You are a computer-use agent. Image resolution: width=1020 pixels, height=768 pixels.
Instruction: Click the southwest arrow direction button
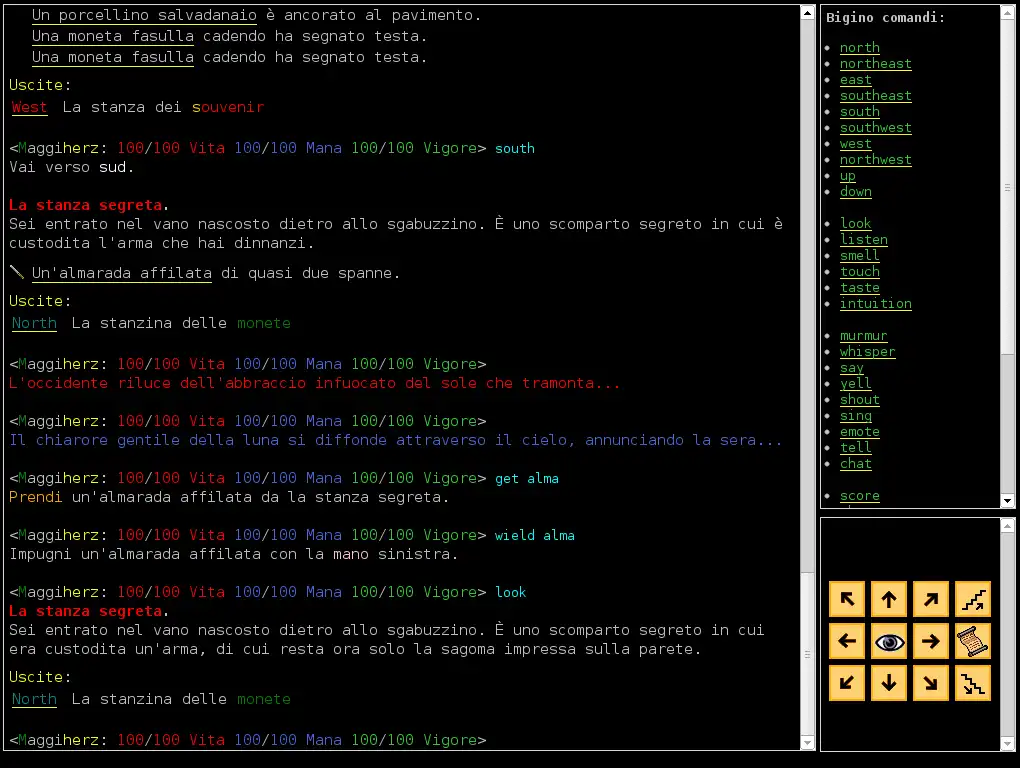847,683
